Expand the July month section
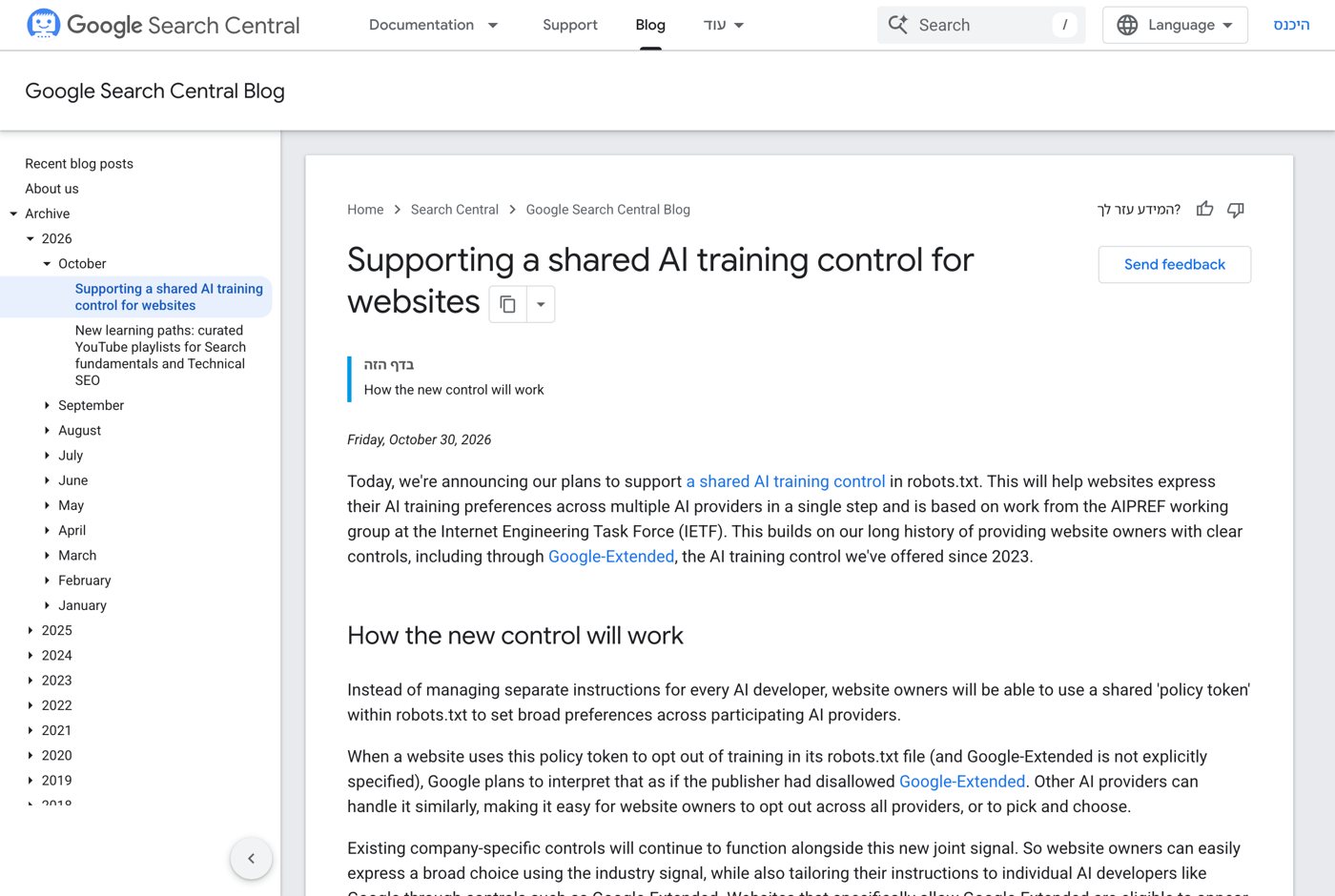This screenshot has height=896, width=1335. [47, 456]
